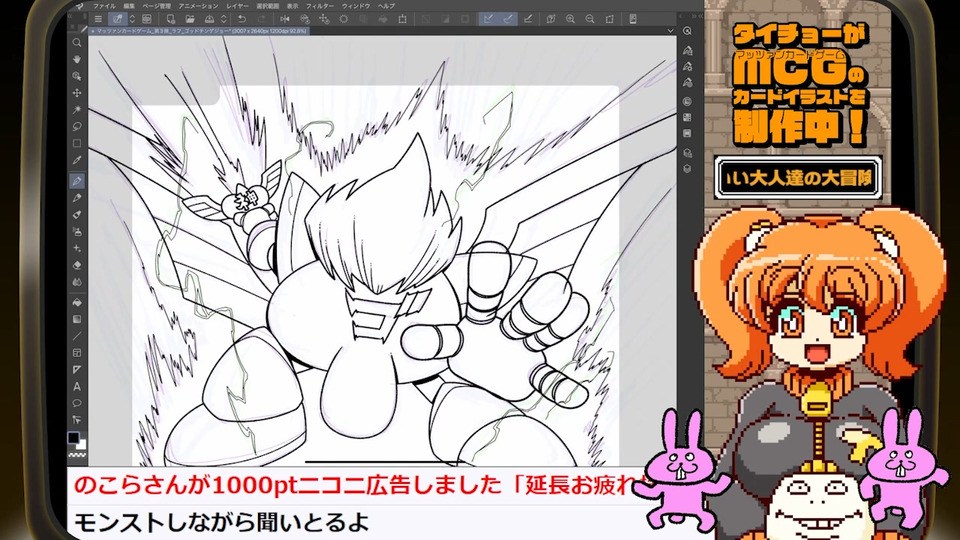Click the white sub color swatch

(x=82, y=444)
